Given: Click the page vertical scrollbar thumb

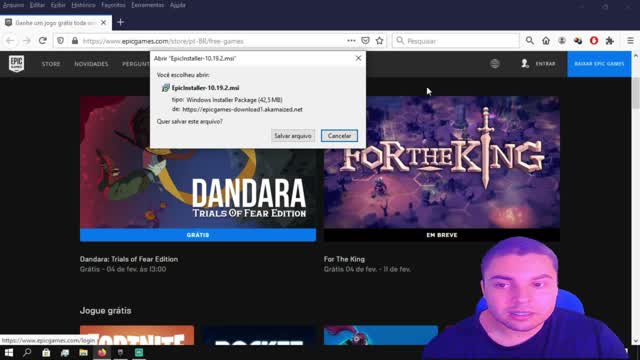Looking at the screenshot, I should click(636, 92).
